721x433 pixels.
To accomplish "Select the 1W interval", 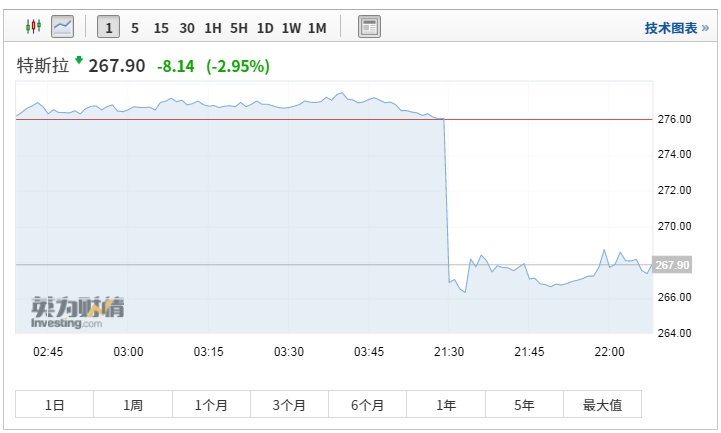I will (291, 28).
